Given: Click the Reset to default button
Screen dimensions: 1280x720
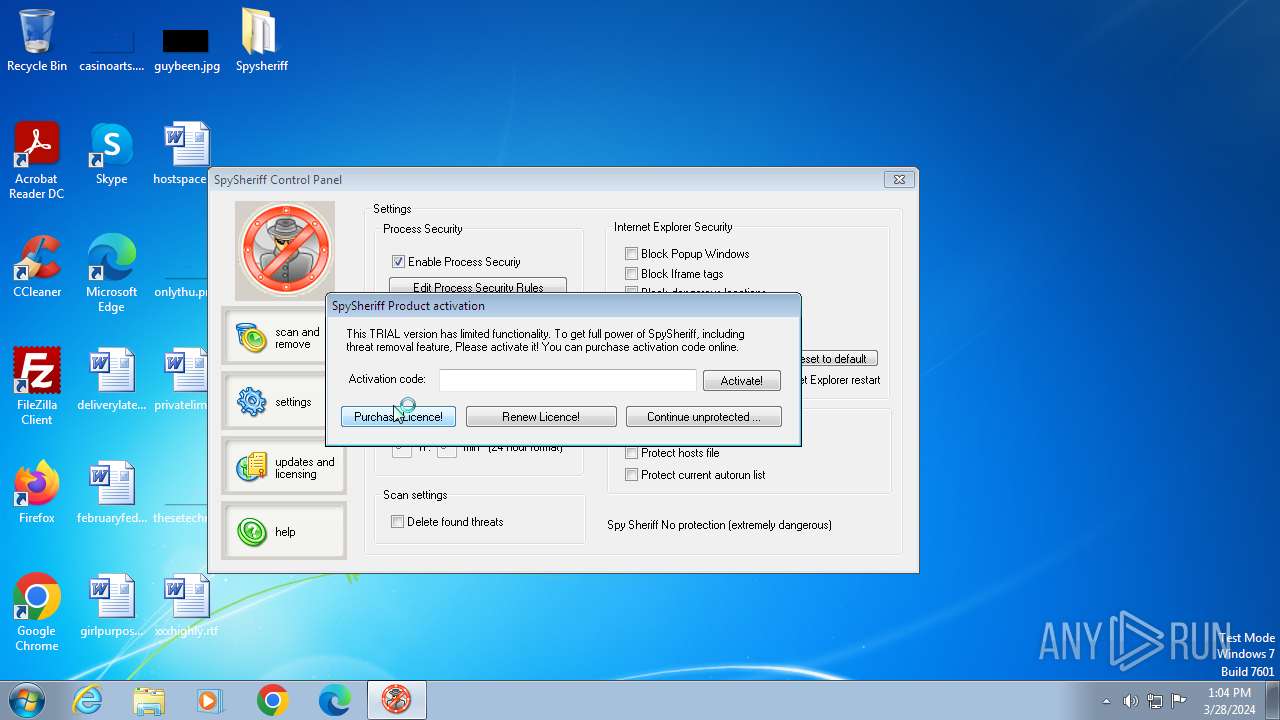Looking at the screenshot, I should [838, 359].
